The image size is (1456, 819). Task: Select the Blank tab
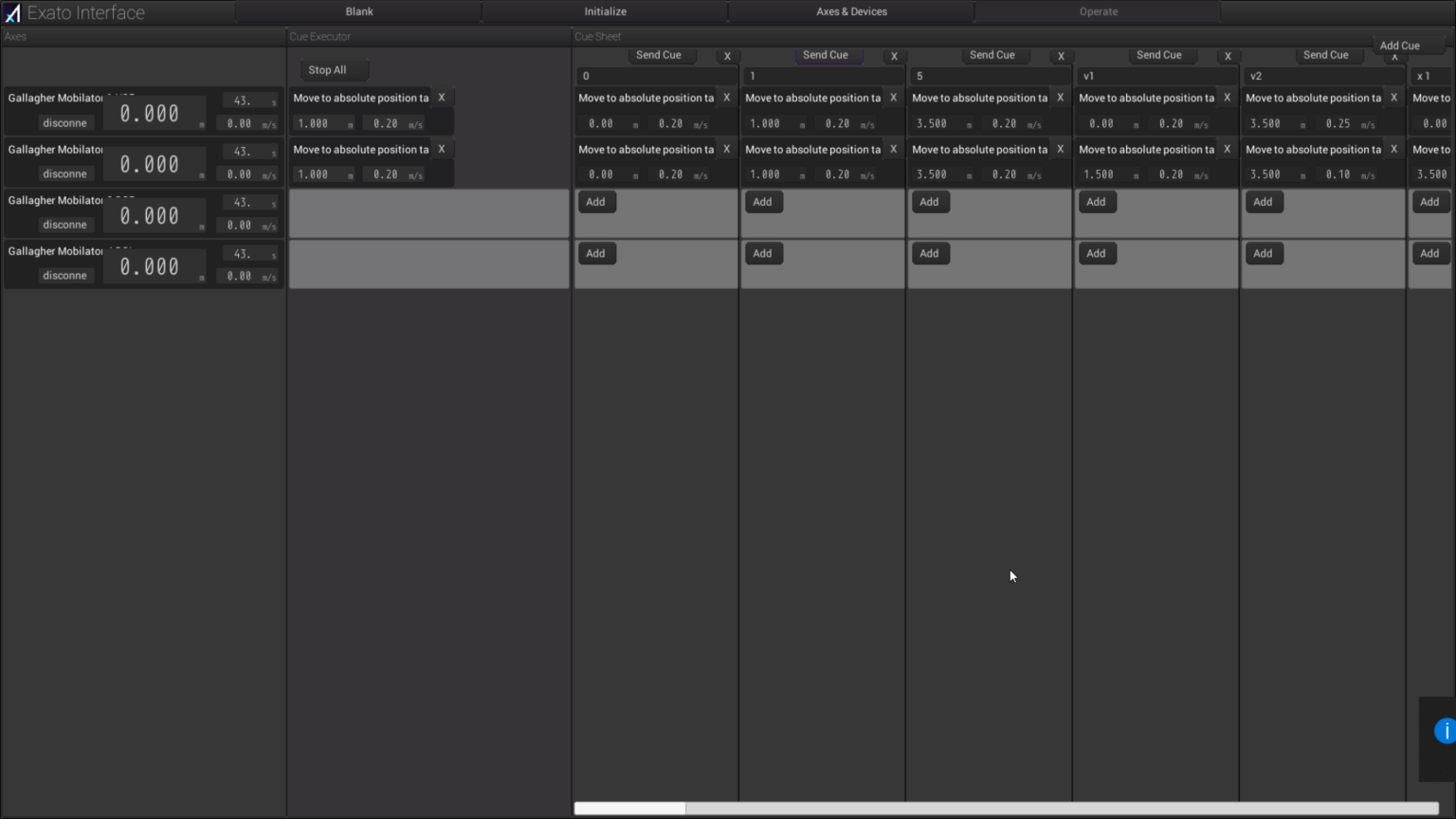coord(359,11)
